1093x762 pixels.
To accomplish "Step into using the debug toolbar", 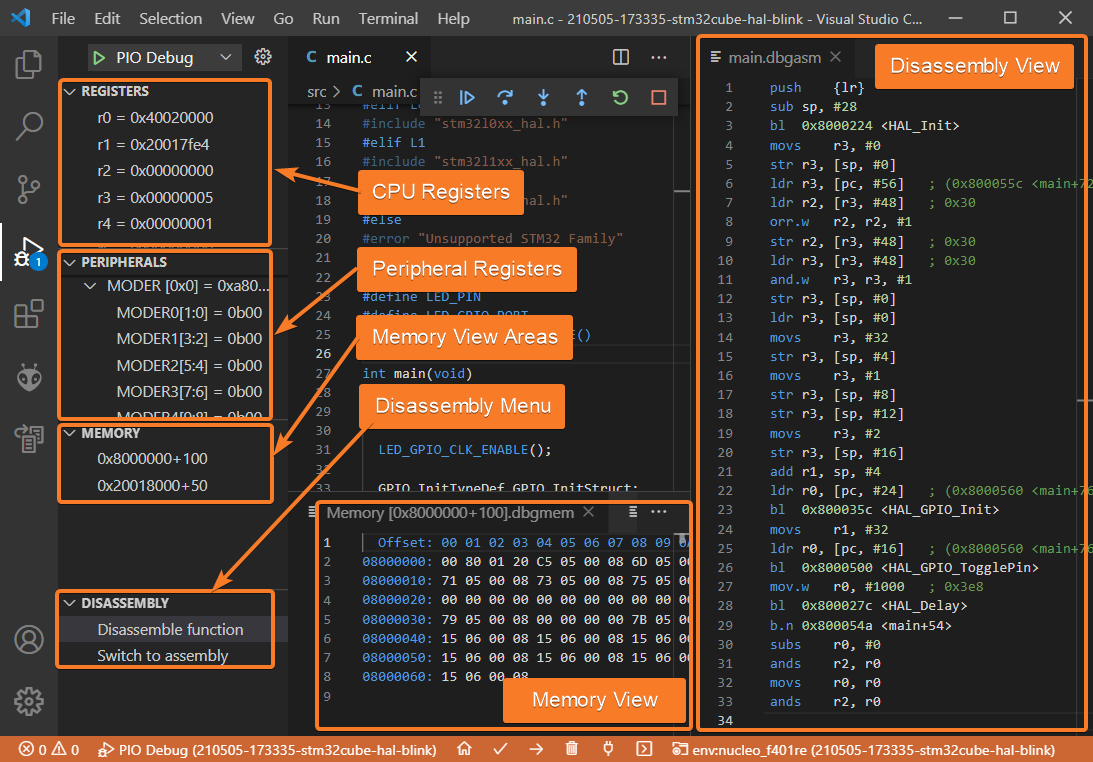I will (x=544, y=98).
